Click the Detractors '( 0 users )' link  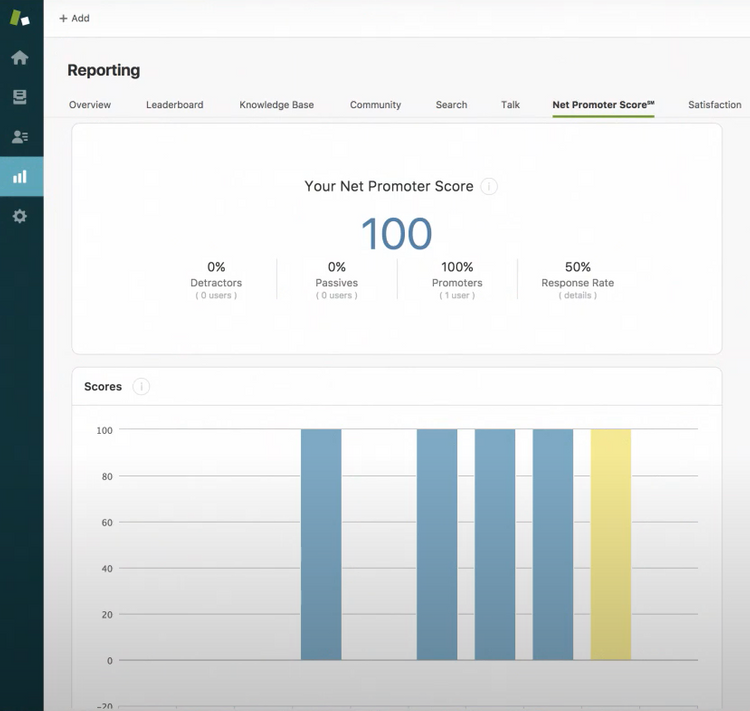[x=216, y=295]
